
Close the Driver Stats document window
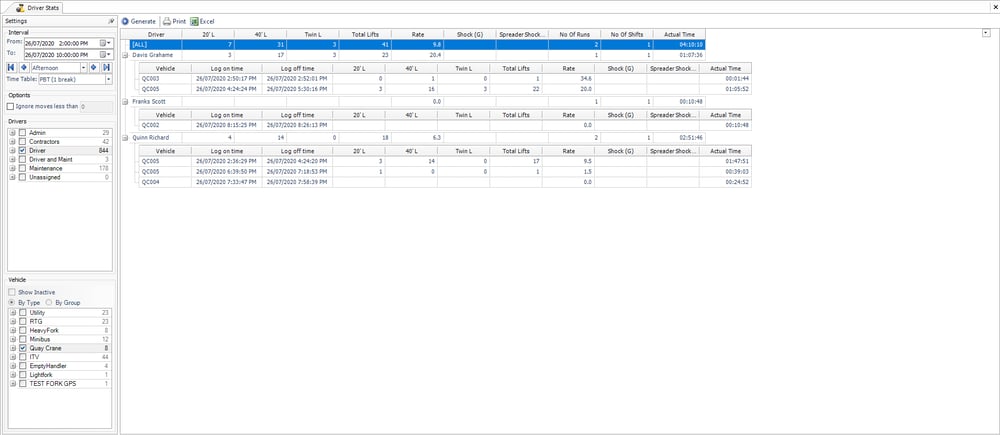pos(996,6)
